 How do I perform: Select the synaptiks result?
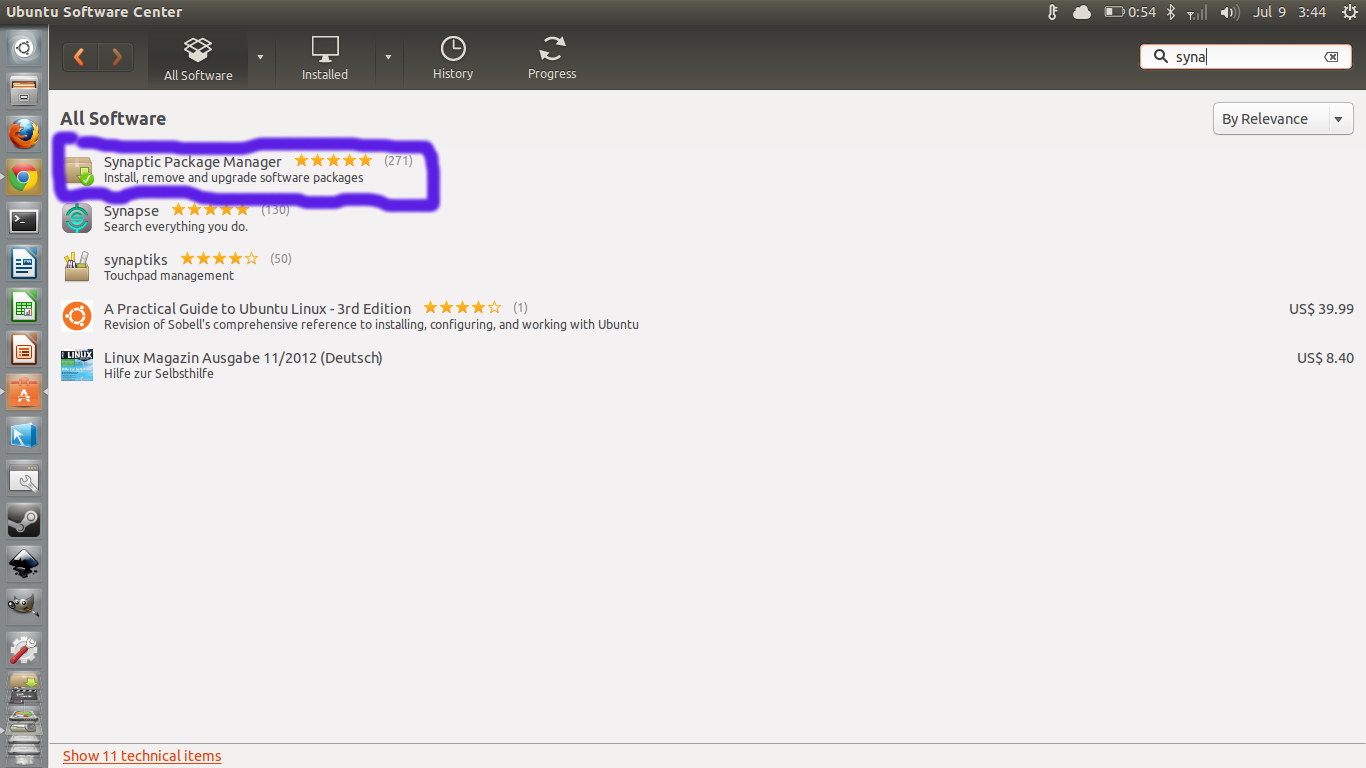click(705, 267)
